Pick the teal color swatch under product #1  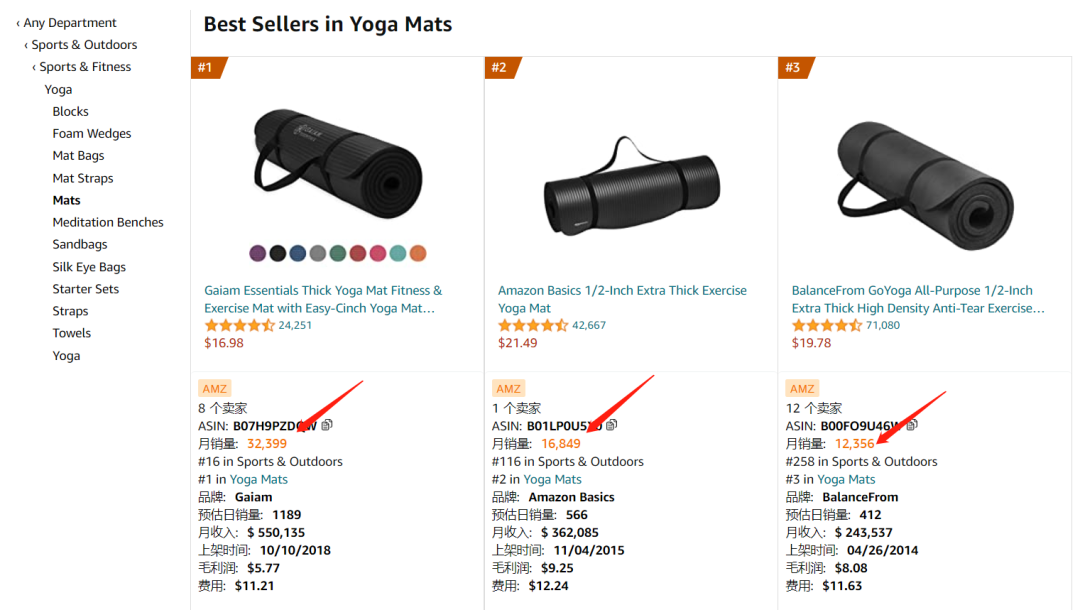point(398,253)
